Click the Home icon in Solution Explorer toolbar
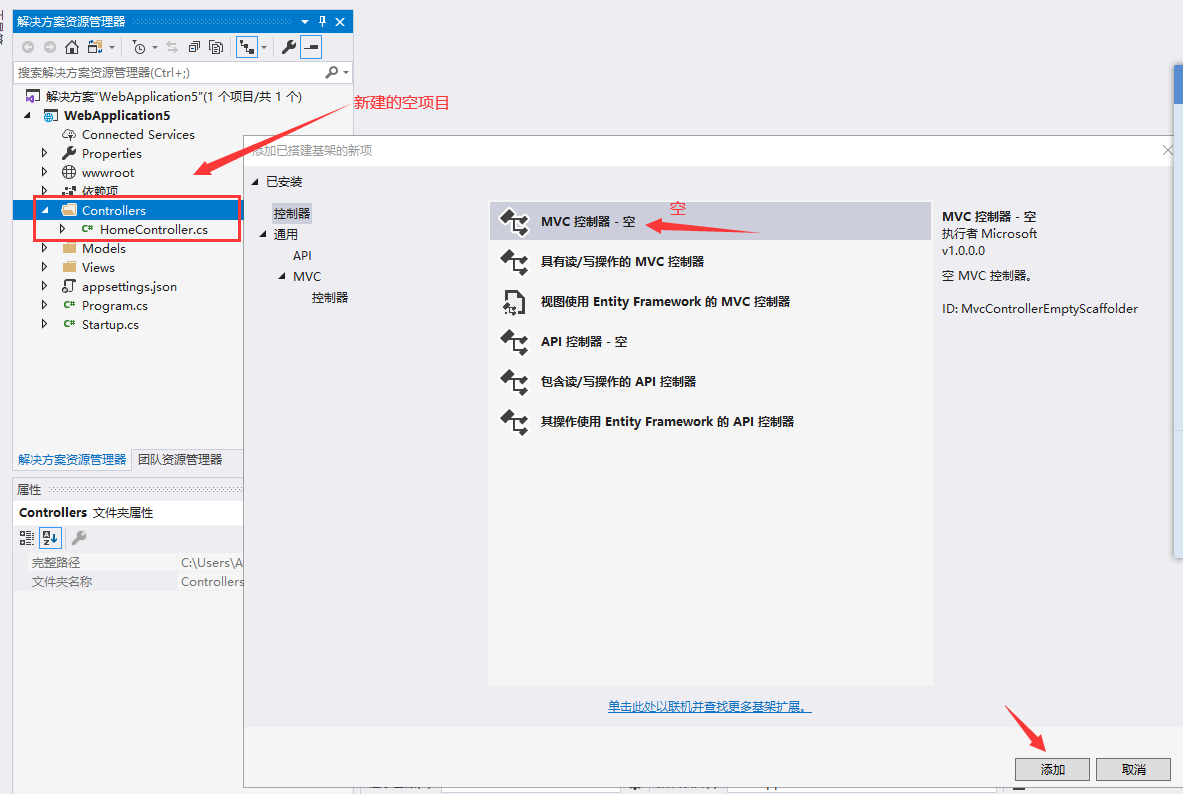 (x=72, y=47)
